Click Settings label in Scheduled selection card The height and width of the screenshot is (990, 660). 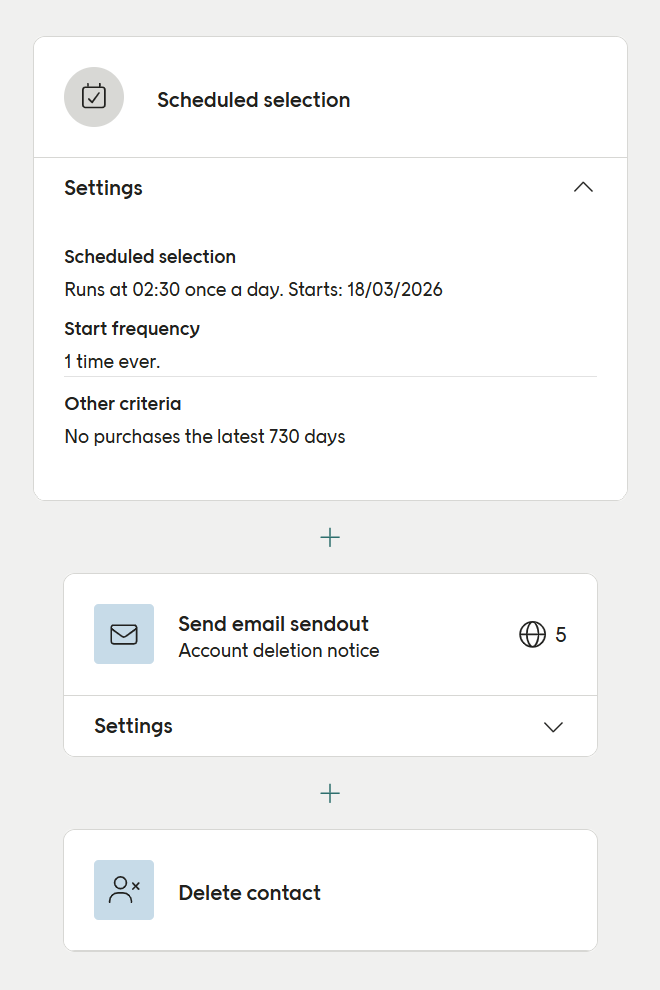103,188
